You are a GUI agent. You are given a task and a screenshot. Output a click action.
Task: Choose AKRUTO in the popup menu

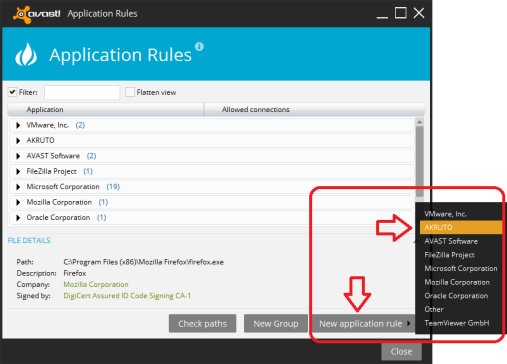point(461,227)
